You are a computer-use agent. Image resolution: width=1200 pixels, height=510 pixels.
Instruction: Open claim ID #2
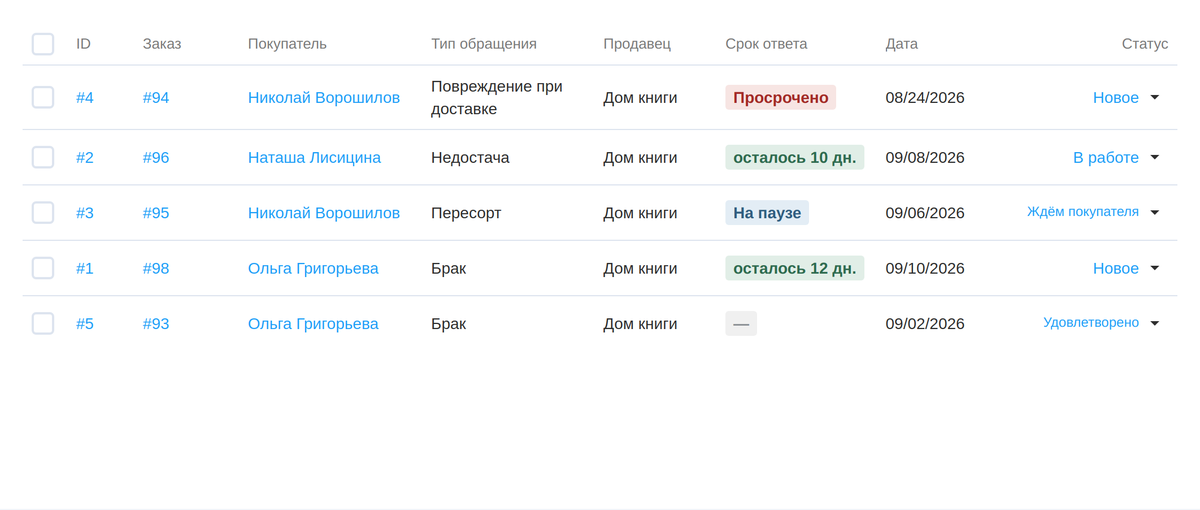(85, 157)
